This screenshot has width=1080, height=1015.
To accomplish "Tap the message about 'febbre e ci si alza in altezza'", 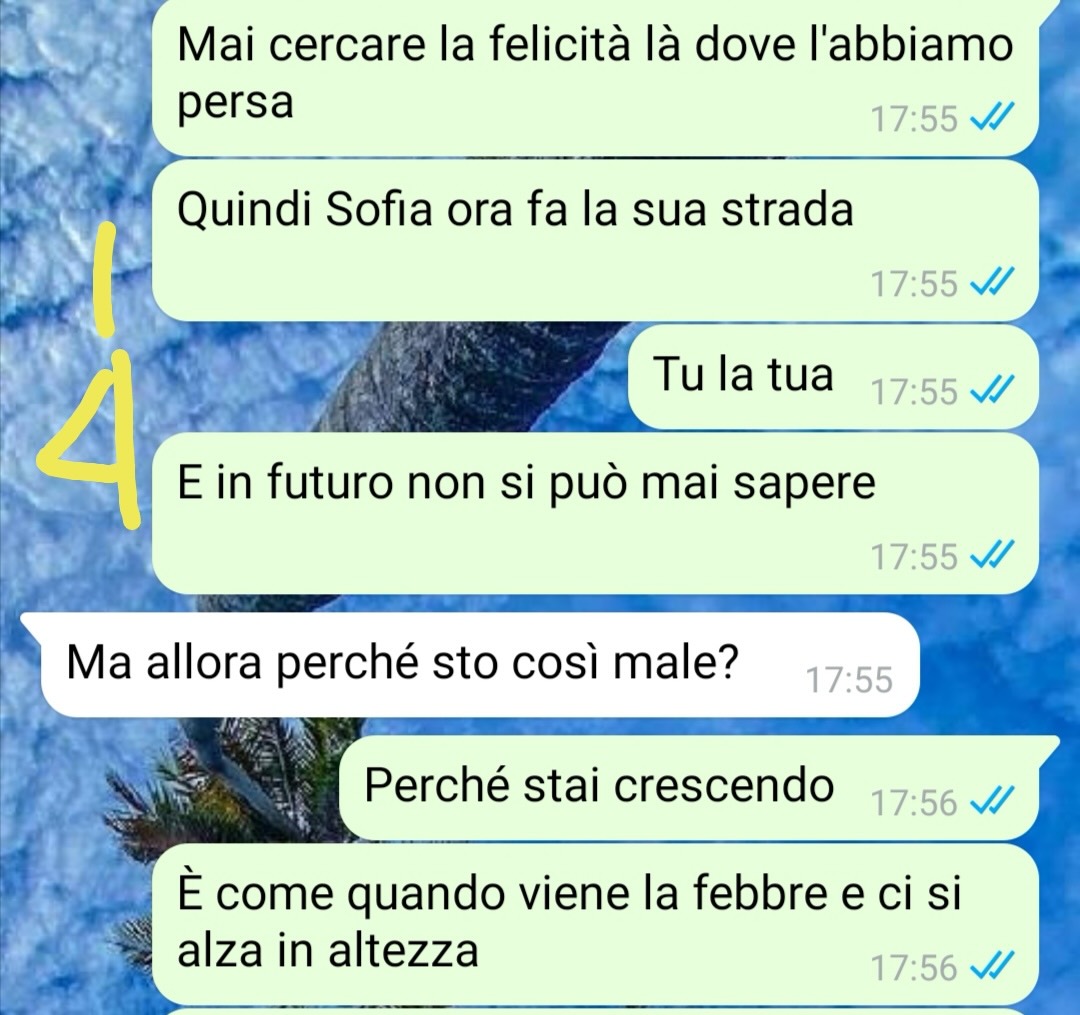I will click(595, 925).
